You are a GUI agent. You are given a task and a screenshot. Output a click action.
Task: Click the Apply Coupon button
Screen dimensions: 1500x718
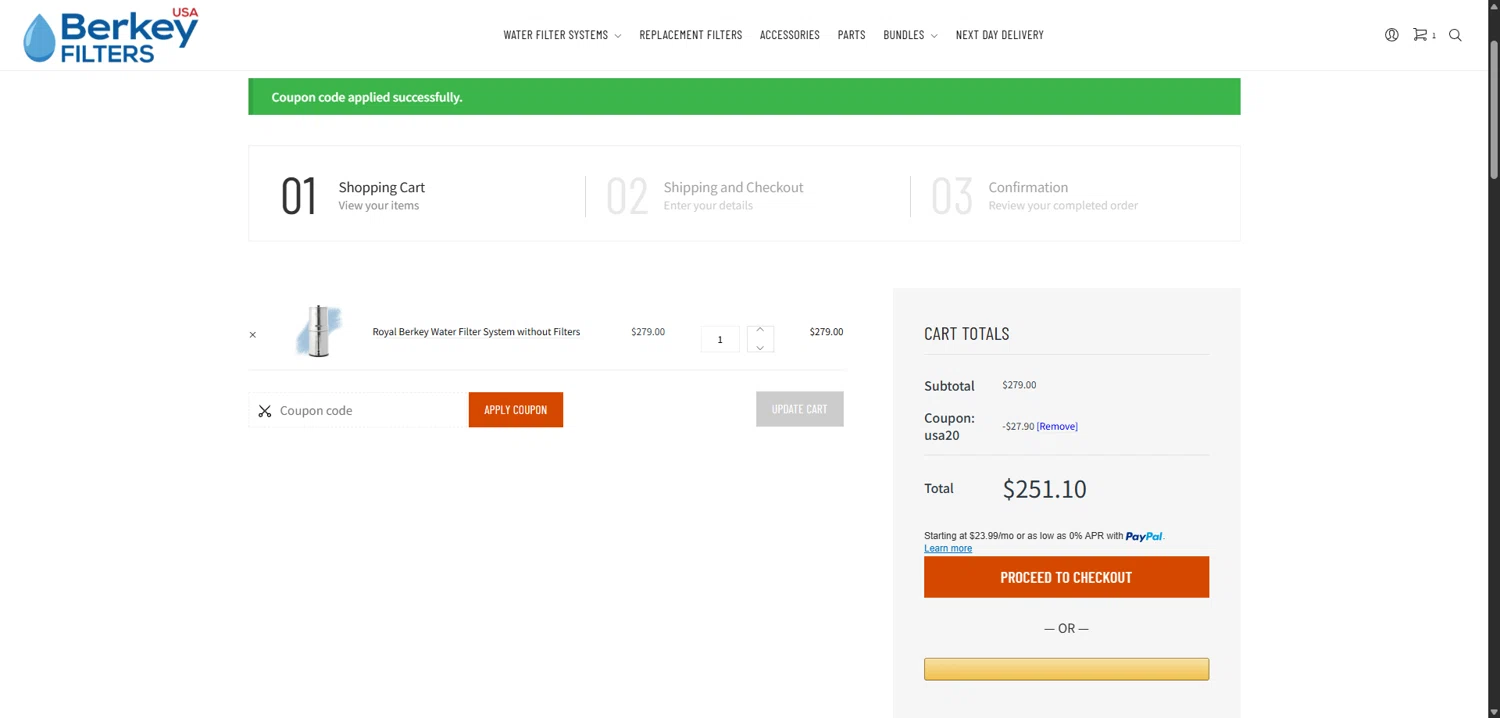(x=516, y=410)
